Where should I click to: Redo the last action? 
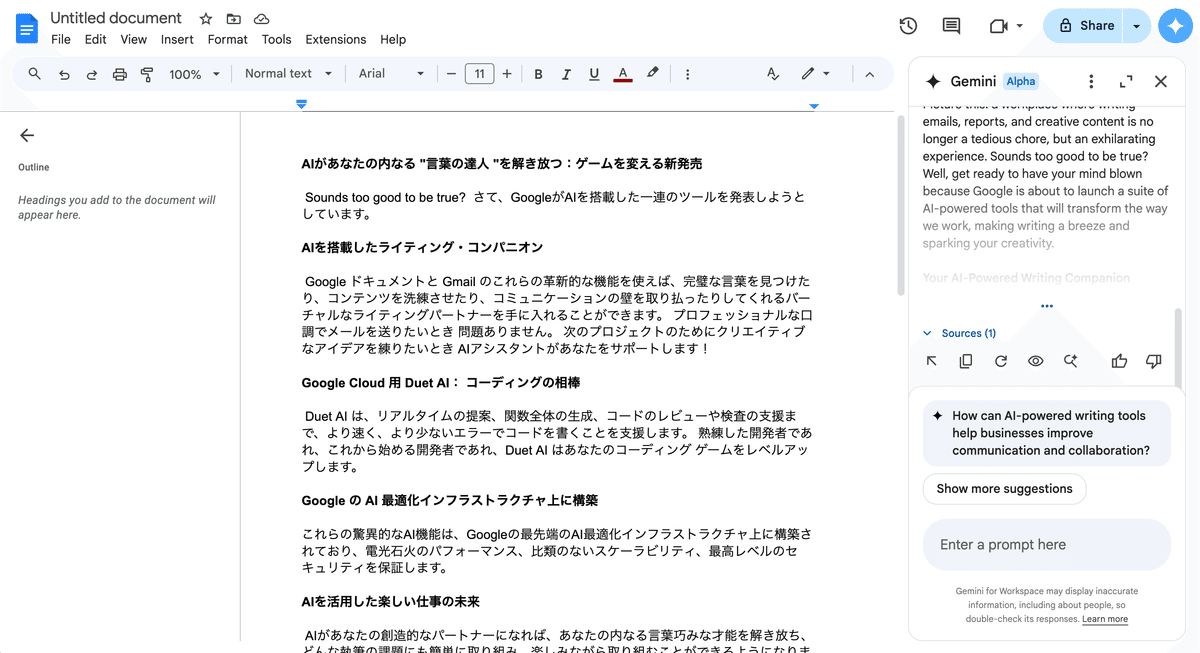click(x=92, y=74)
